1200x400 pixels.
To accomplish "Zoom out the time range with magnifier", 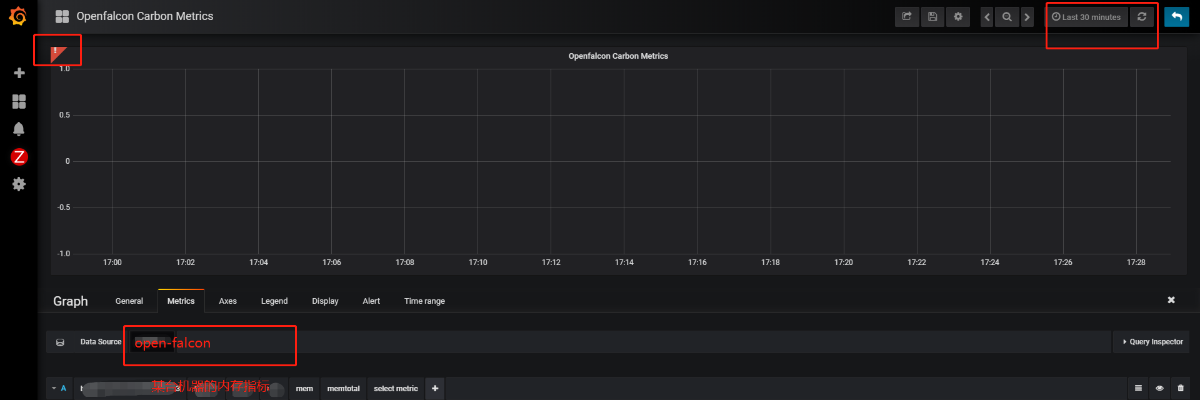I will (1006, 17).
